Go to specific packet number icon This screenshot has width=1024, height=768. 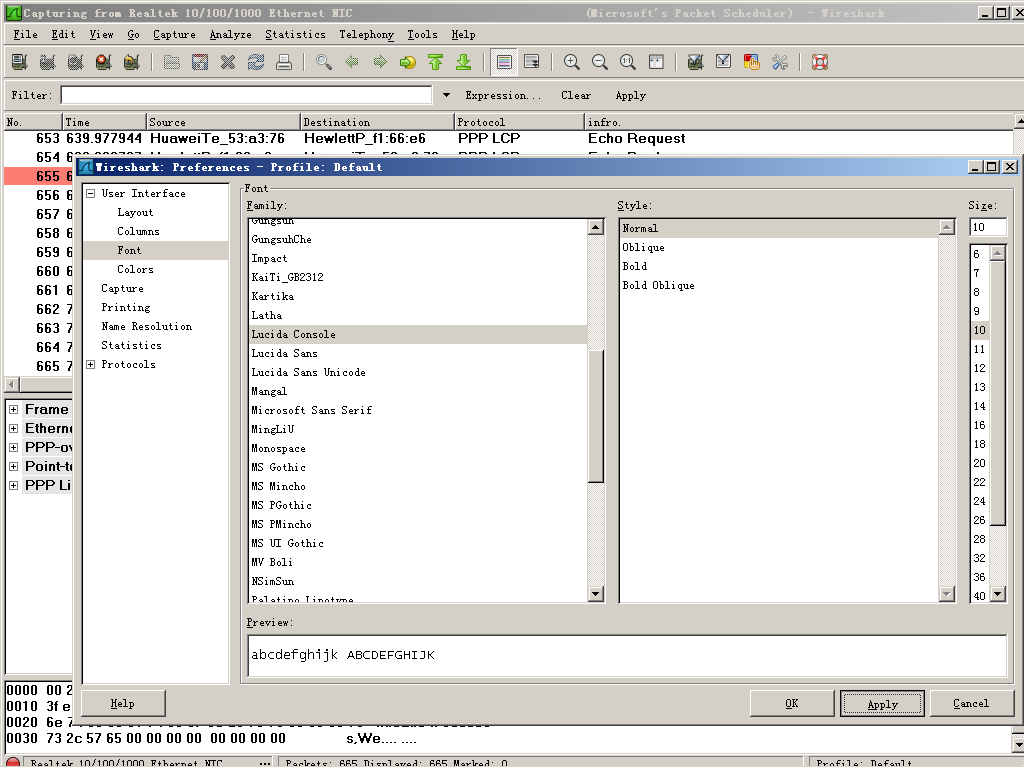point(408,62)
